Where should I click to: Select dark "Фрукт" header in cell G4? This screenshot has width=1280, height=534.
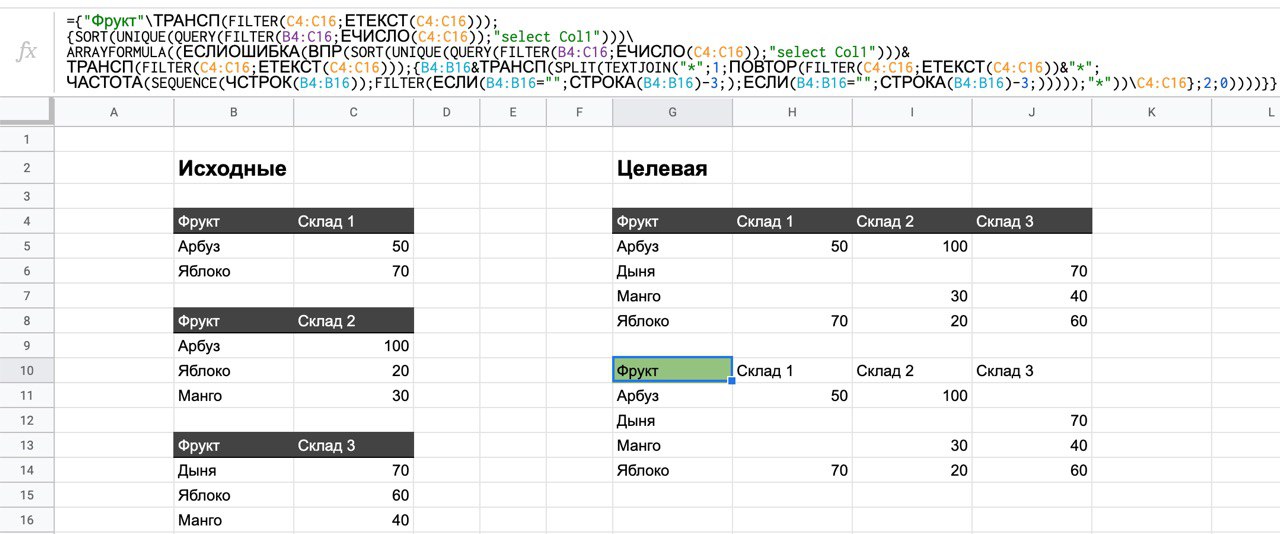pos(672,221)
